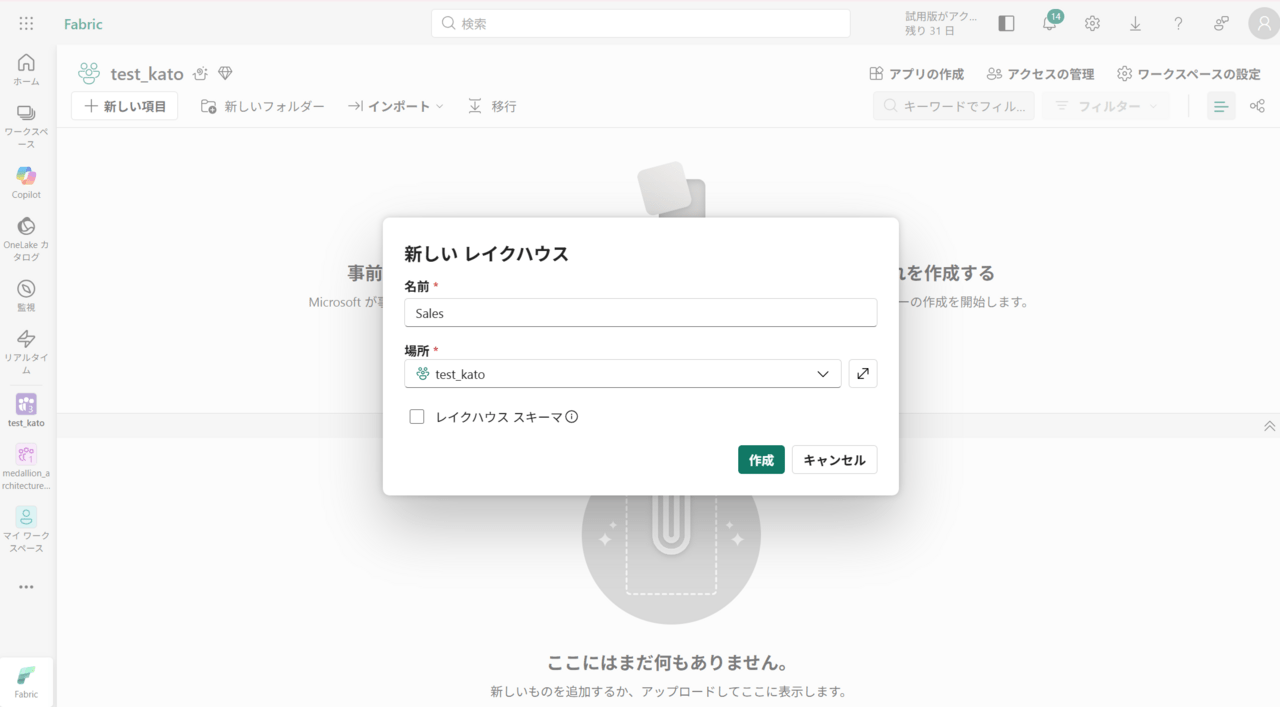Click the 作成 button
This screenshot has height=707, width=1280.
click(761, 460)
